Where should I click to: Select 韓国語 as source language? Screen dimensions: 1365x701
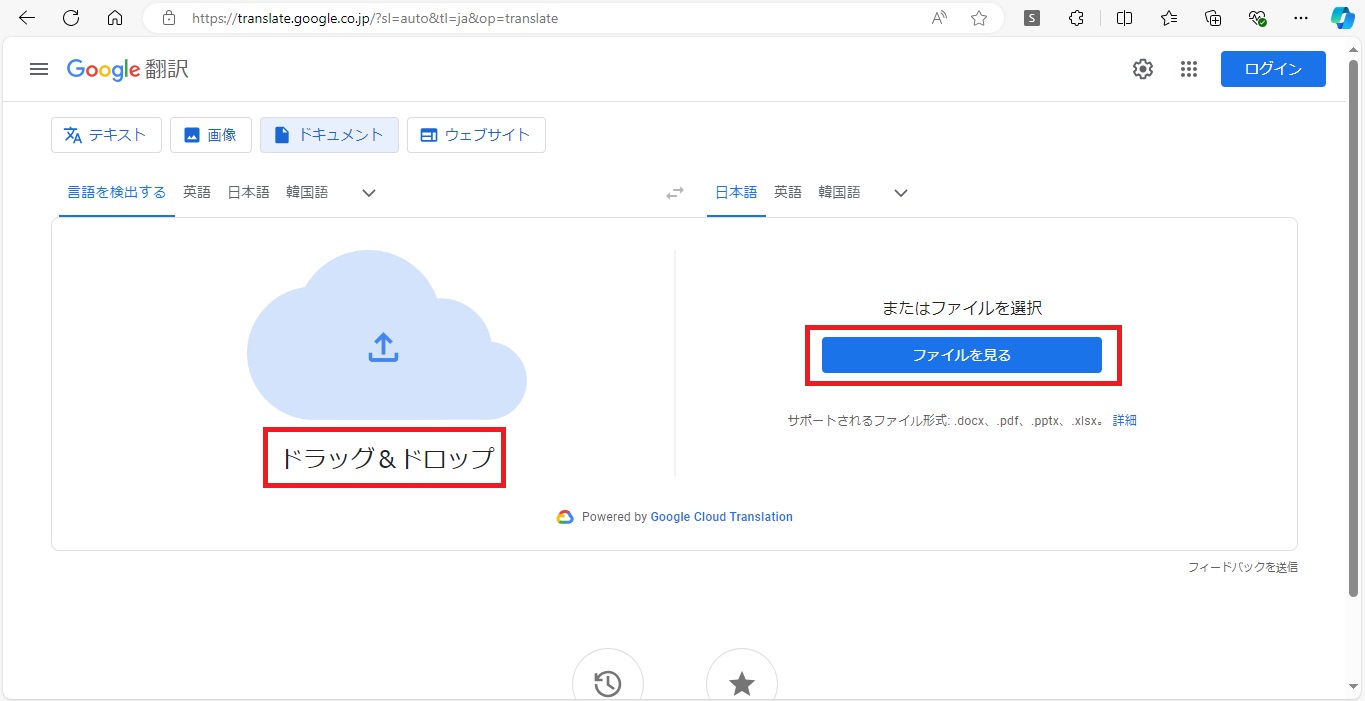(x=307, y=192)
